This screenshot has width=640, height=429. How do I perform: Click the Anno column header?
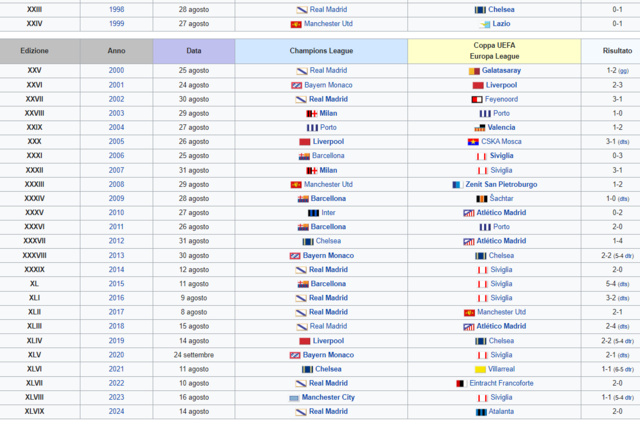(116, 51)
